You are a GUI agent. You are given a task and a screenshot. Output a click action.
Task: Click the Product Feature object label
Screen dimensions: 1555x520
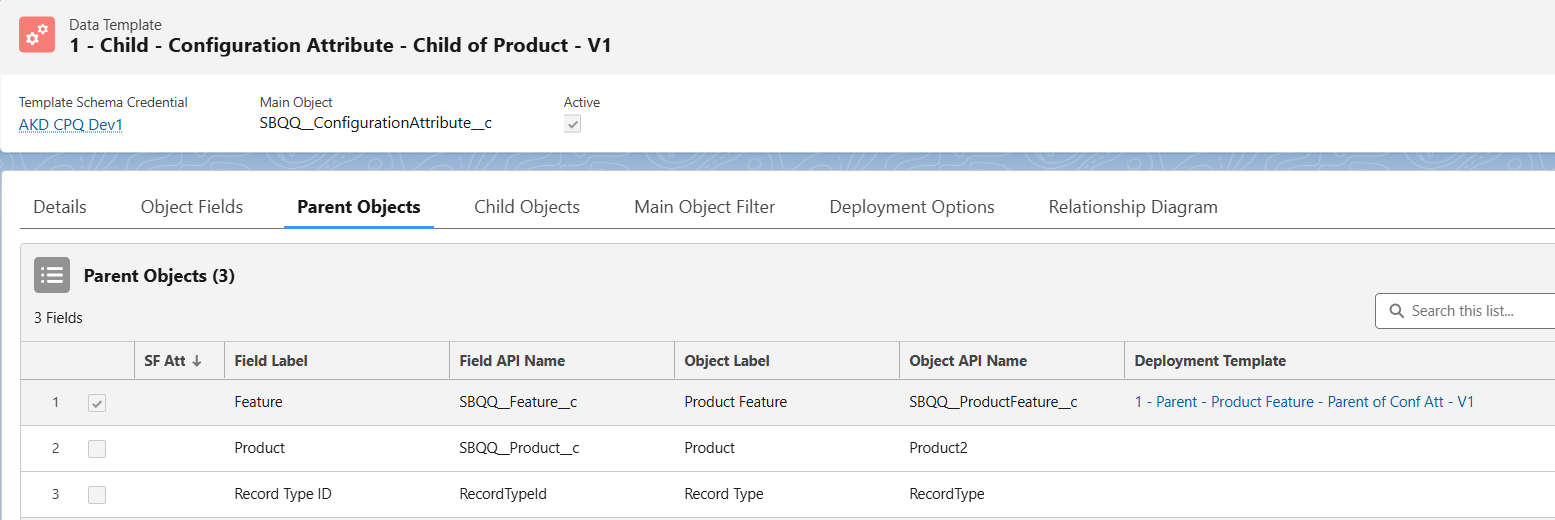coord(736,402)
